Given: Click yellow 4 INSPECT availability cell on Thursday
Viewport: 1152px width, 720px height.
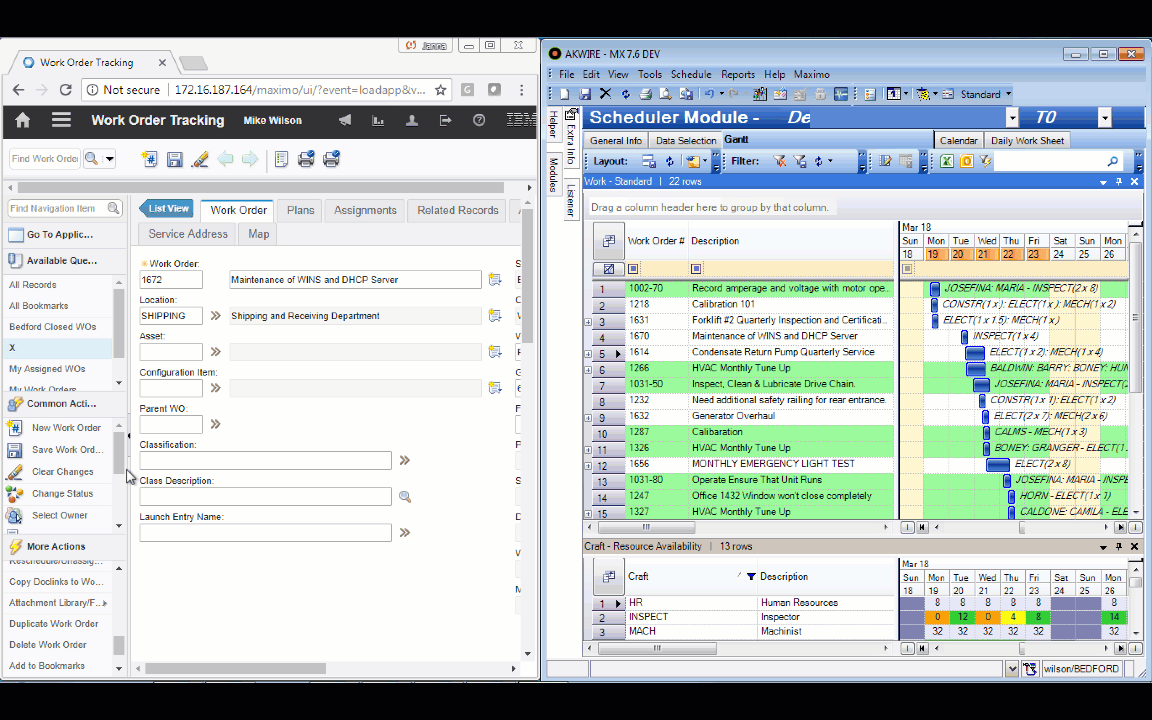Looking at the screenshot, I should (x=1012, y=617).
